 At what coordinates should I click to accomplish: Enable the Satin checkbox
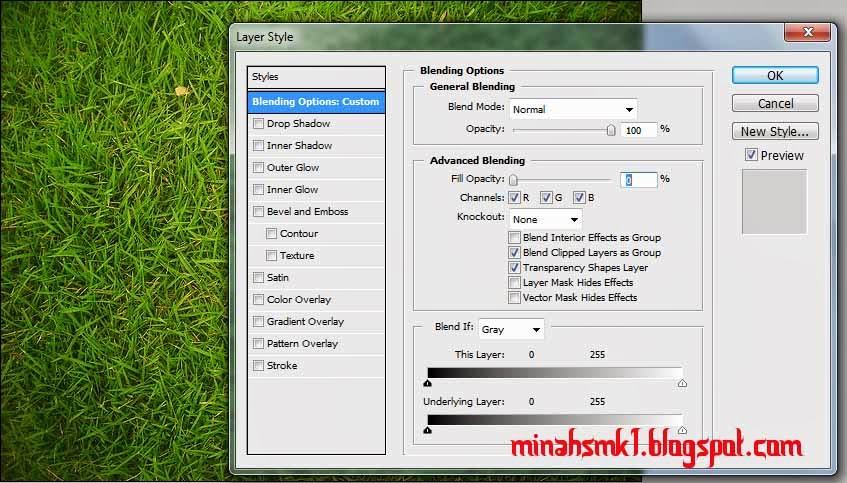pos(258,278)
